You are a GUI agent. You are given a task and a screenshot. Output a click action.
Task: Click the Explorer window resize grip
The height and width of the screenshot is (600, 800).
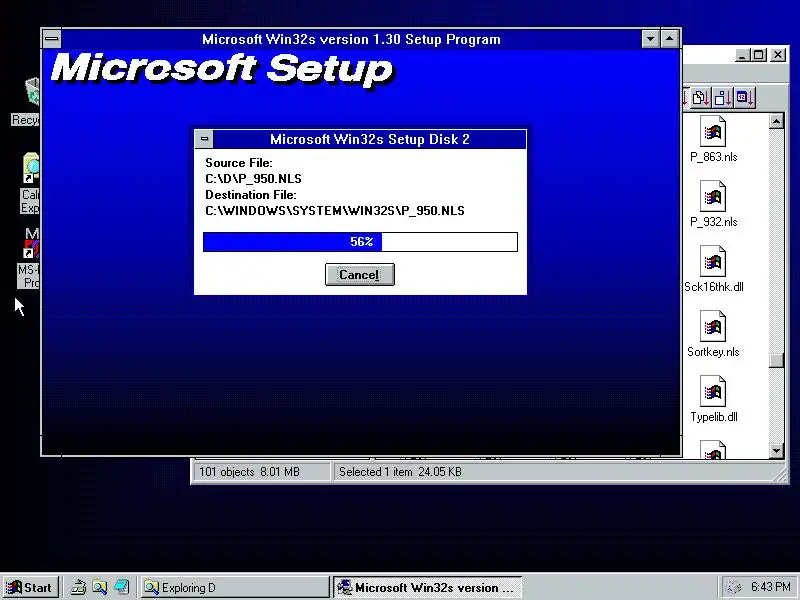tap(780, 475)
